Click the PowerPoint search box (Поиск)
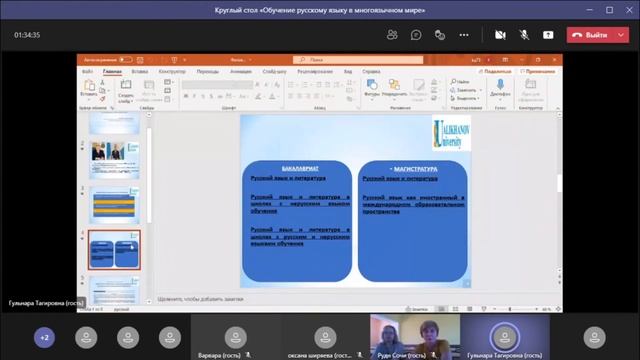The width and height of the screenshot is (640, 360). [358, 60]
